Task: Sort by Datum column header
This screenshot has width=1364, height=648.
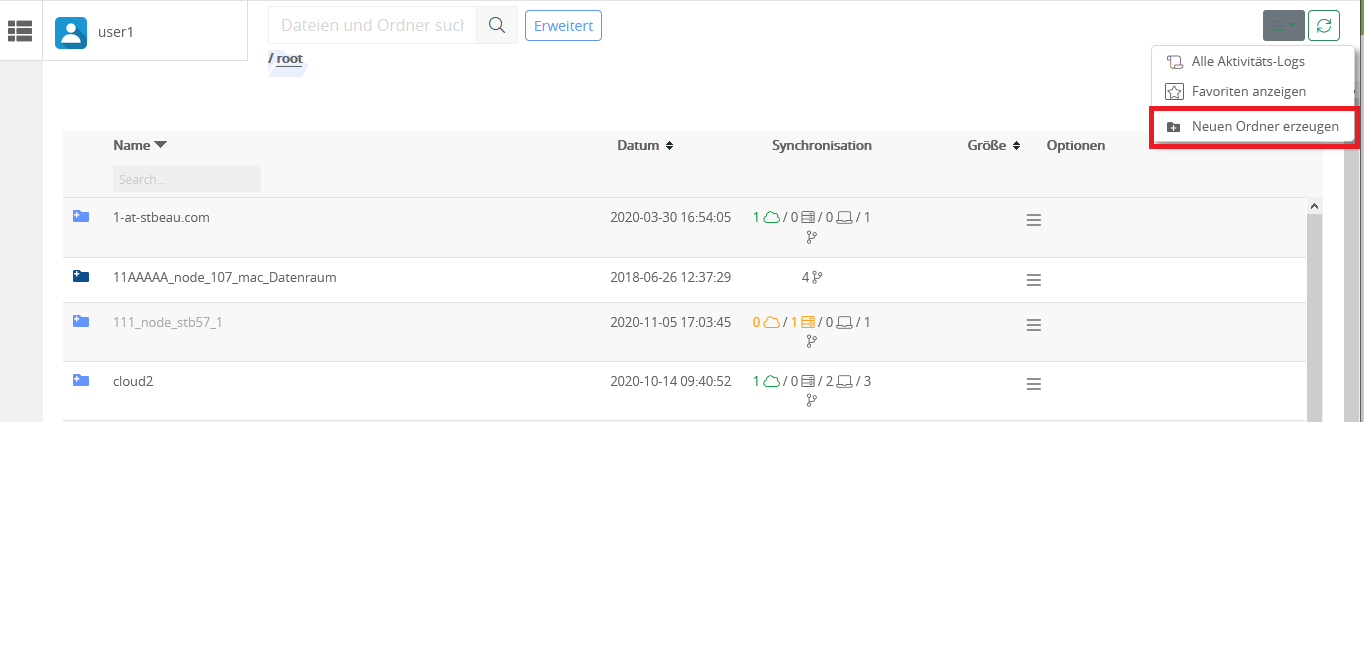Action: click(645, 145)
